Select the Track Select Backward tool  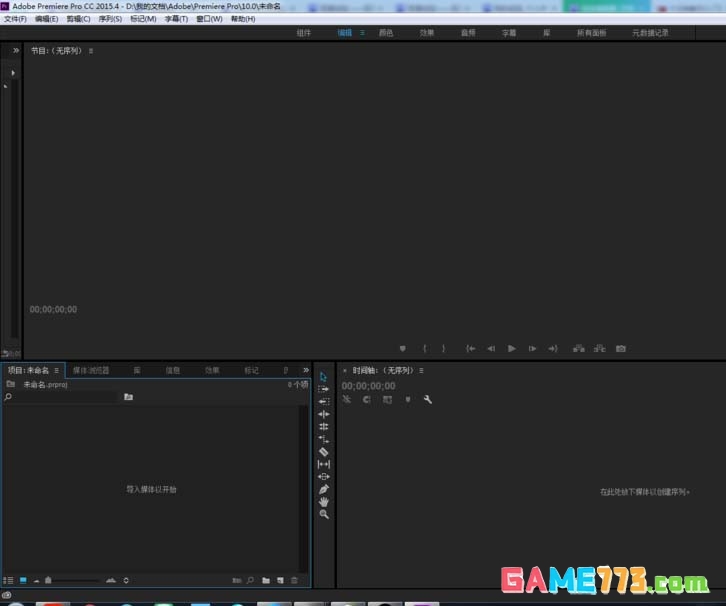coord(324,401)
